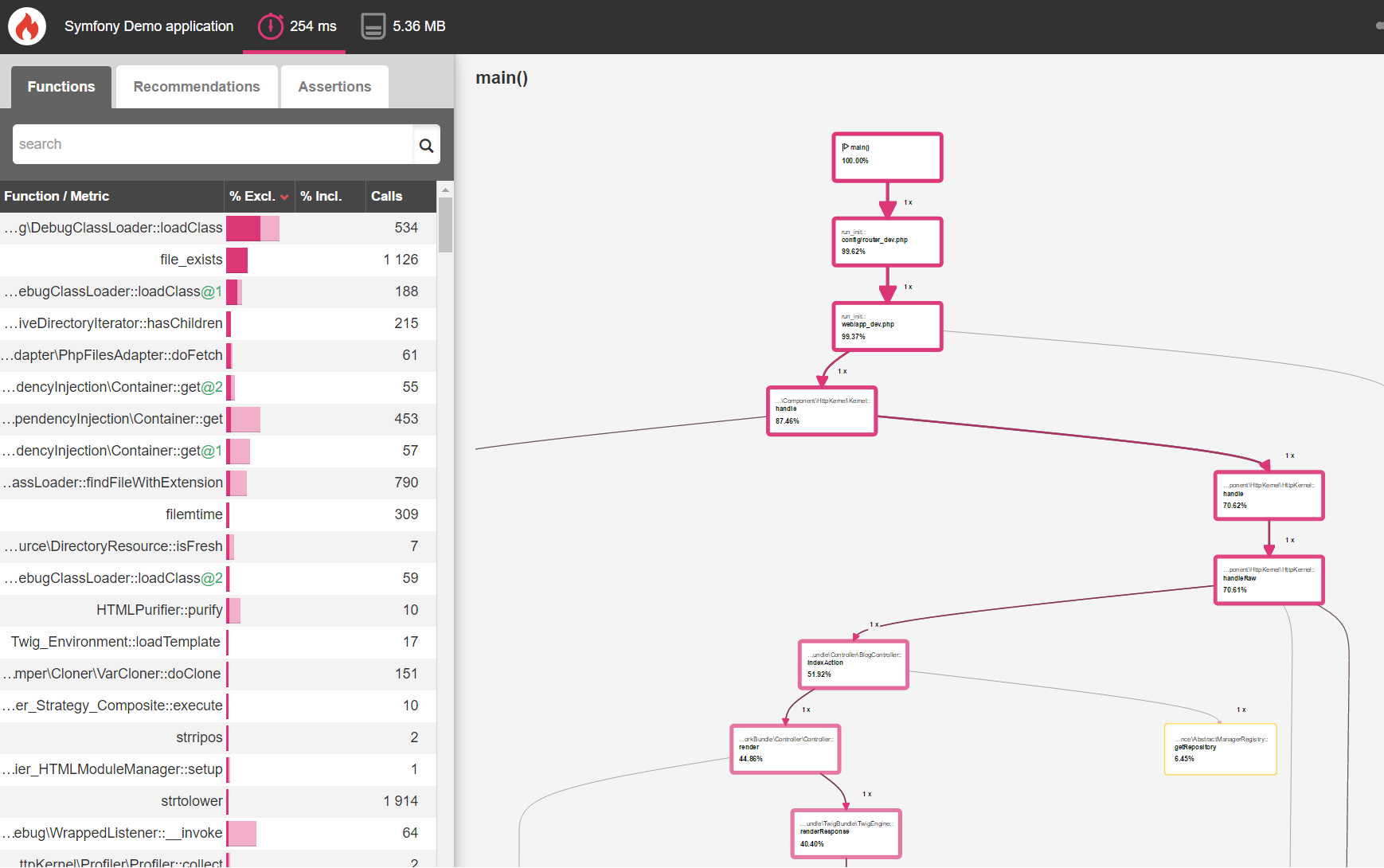
Task: Open the Assertions tab
Action: coord(334,87)
